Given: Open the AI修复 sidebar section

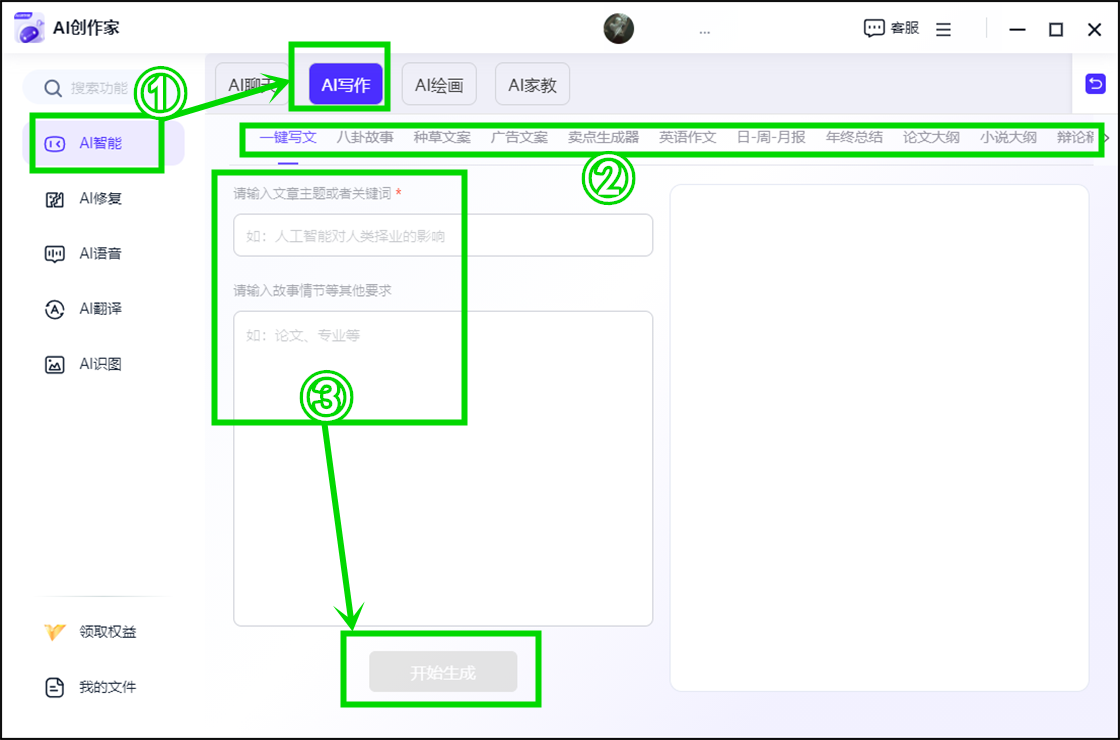Looking at the screenshot, I should pyautogui.click(x=100, y=199).
